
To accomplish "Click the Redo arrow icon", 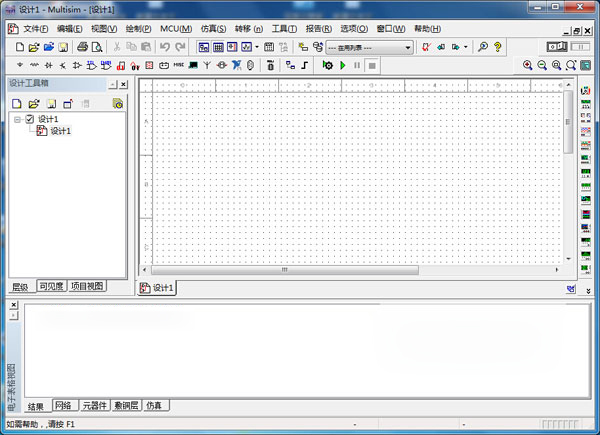I will click(x=180, y=47).
